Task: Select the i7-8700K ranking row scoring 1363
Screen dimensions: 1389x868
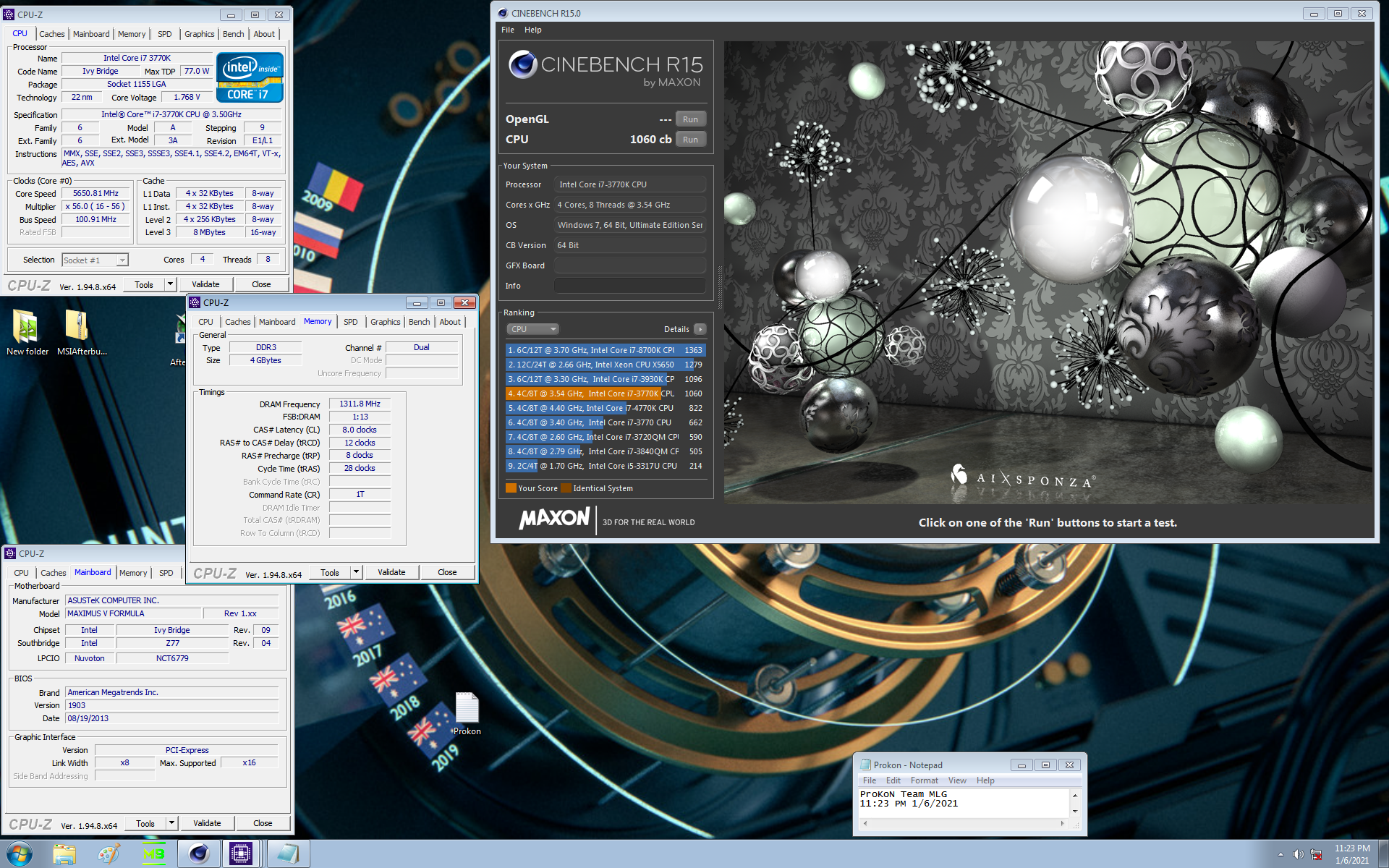Action: point(605,350)
